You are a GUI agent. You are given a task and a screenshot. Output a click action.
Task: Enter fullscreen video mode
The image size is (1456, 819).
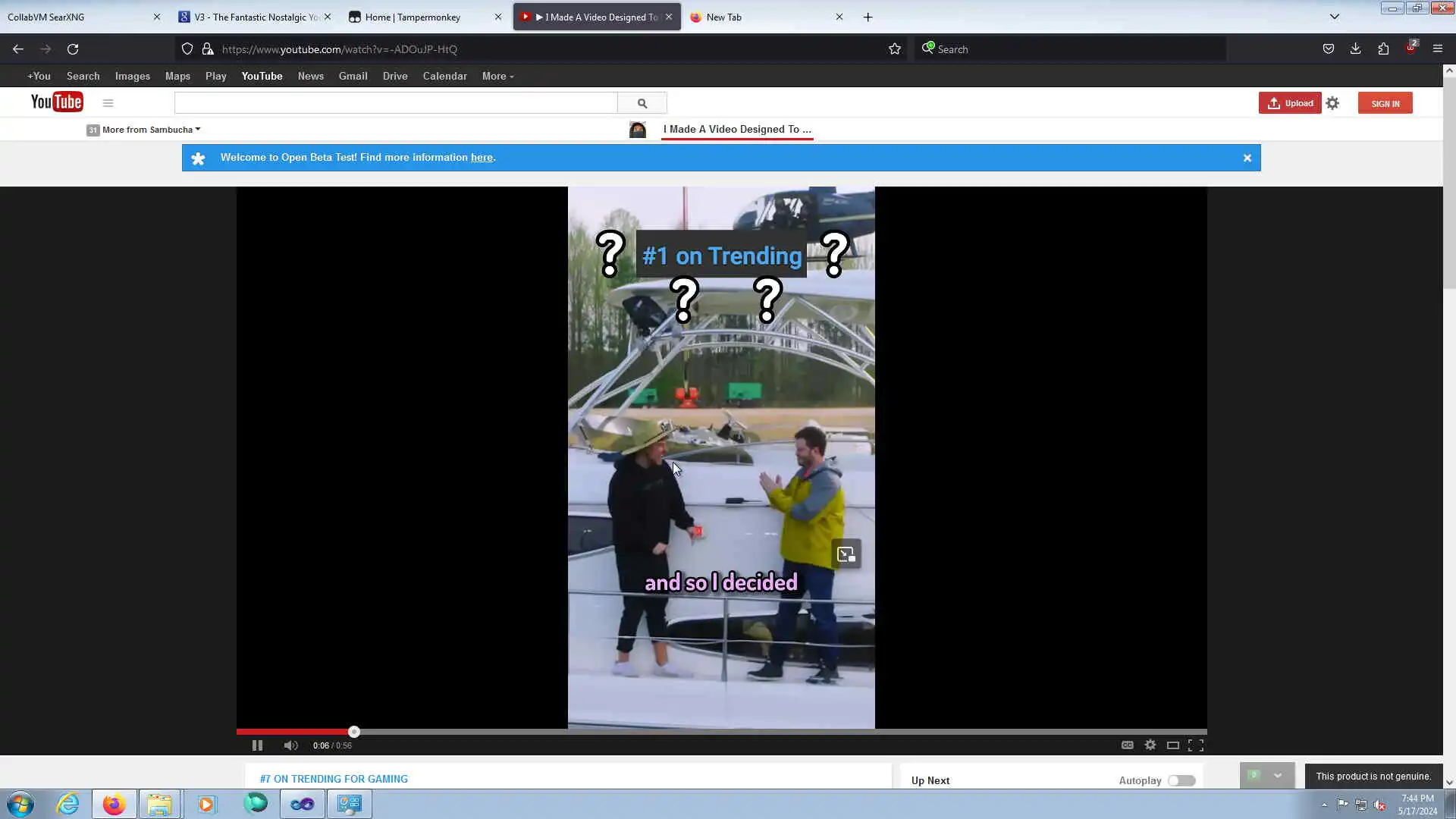click(1196, 745)
